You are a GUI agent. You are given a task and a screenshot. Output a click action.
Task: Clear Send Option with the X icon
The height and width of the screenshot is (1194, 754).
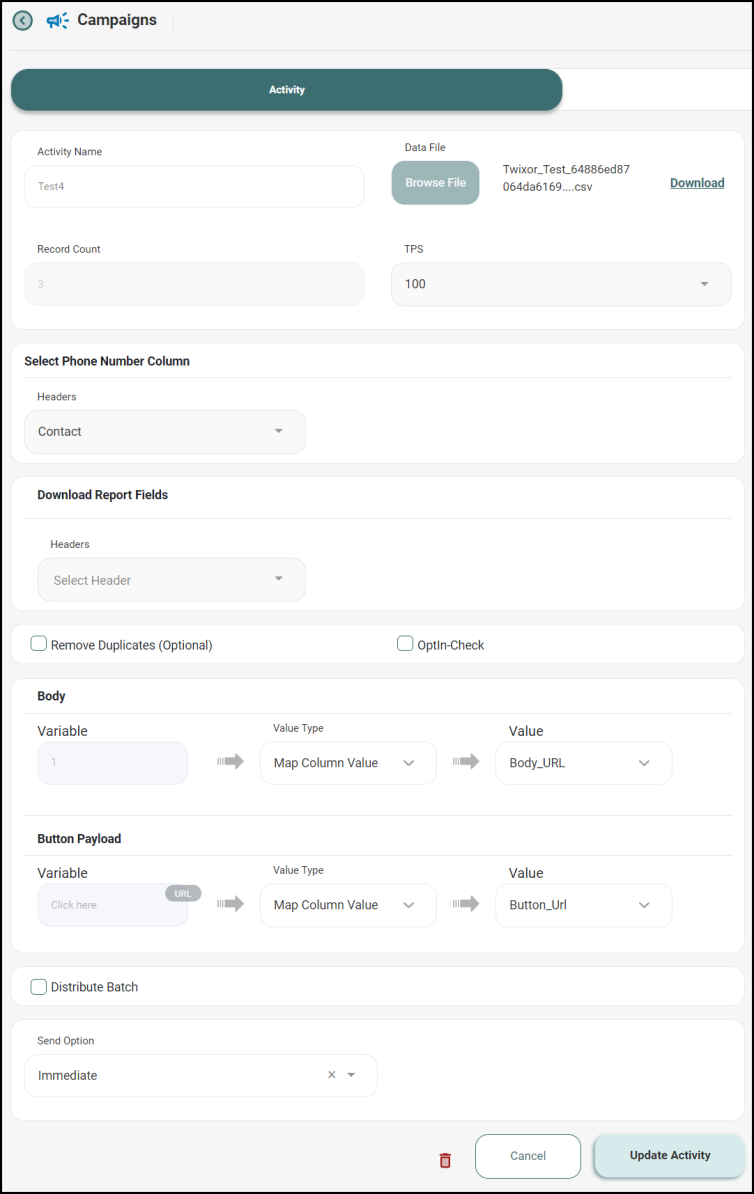(332, 1075)
